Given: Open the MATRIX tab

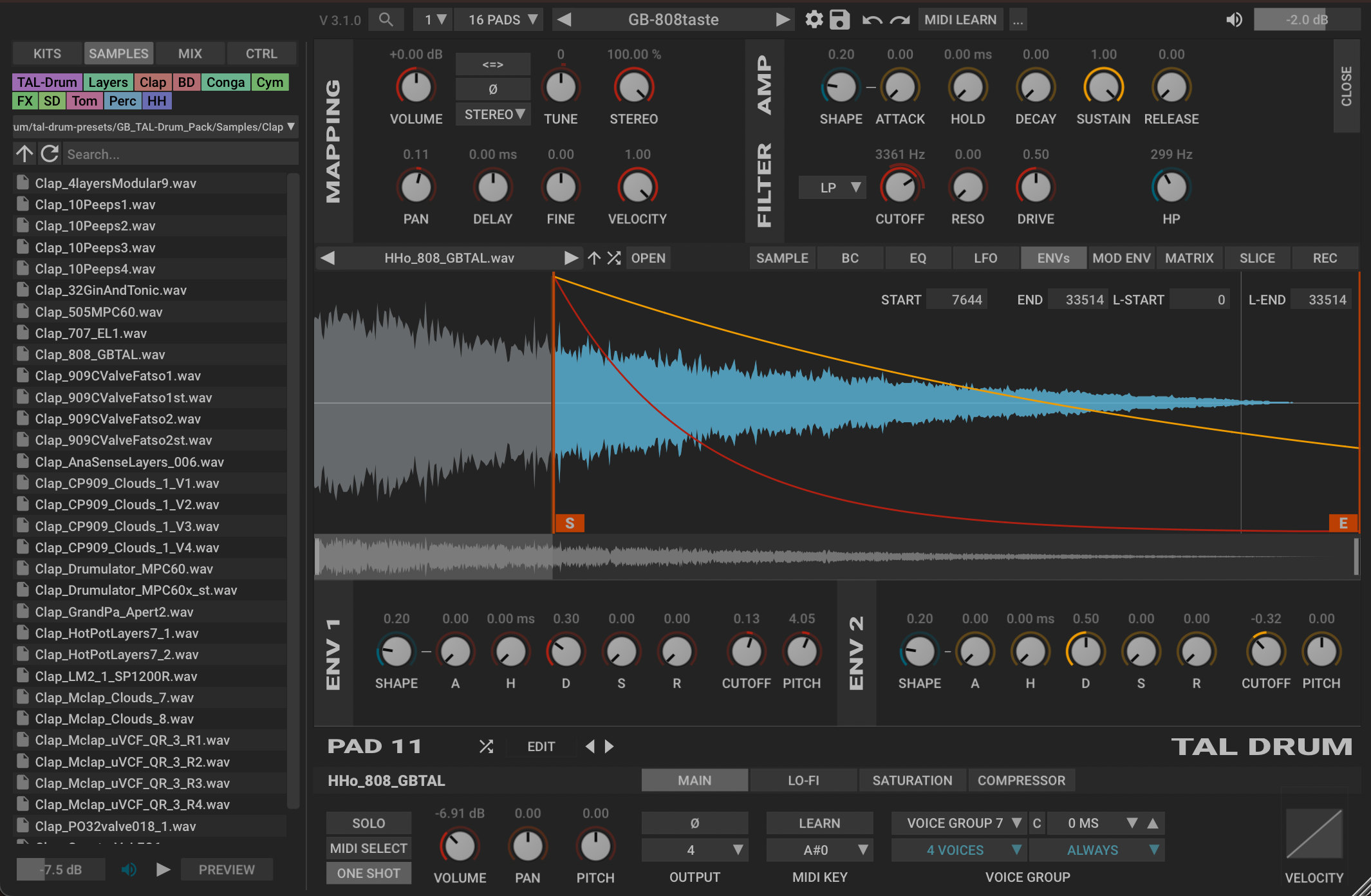Looking at the screenshot, I should [1189, 258].
